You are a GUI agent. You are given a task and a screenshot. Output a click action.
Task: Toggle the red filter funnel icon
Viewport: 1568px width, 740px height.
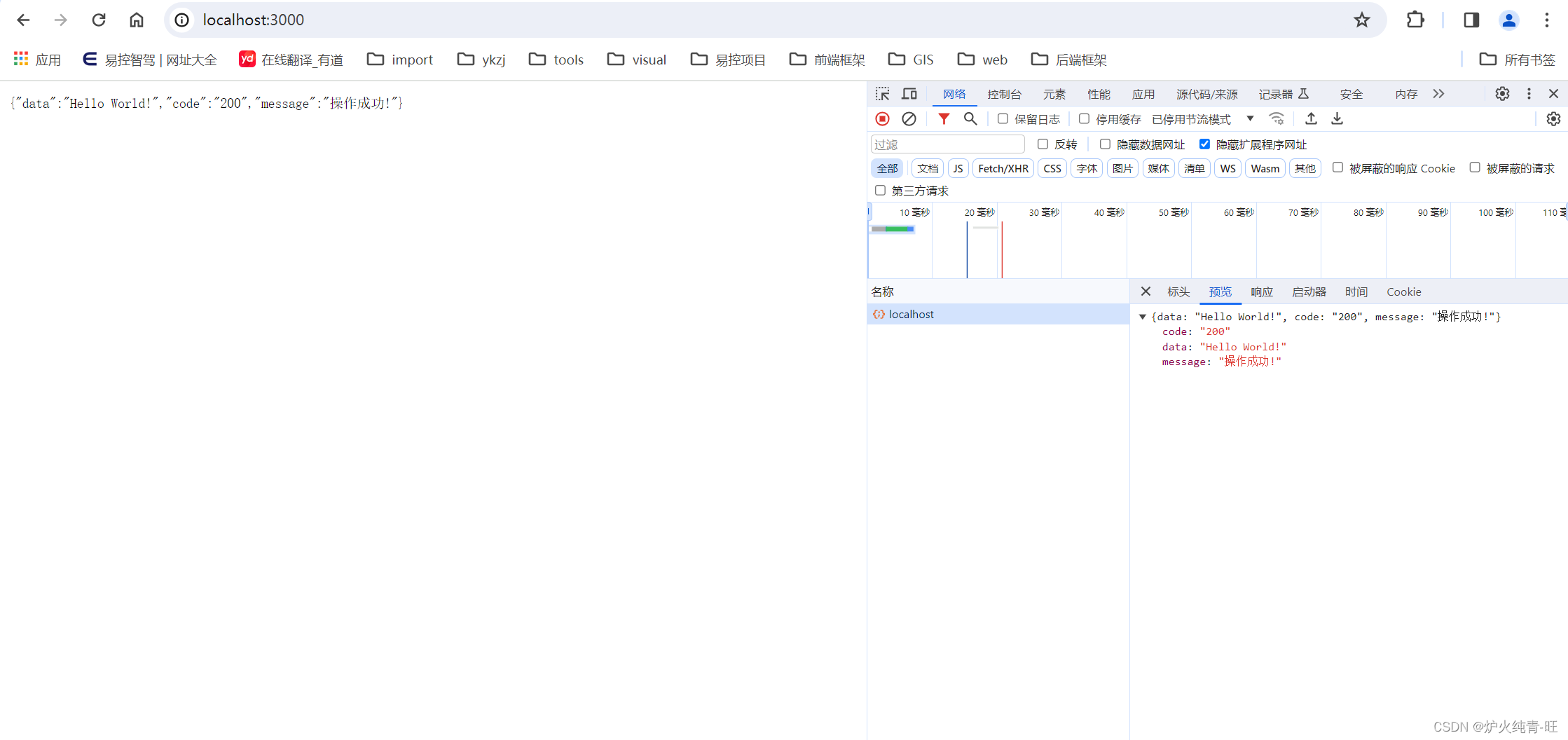(944, 119)
